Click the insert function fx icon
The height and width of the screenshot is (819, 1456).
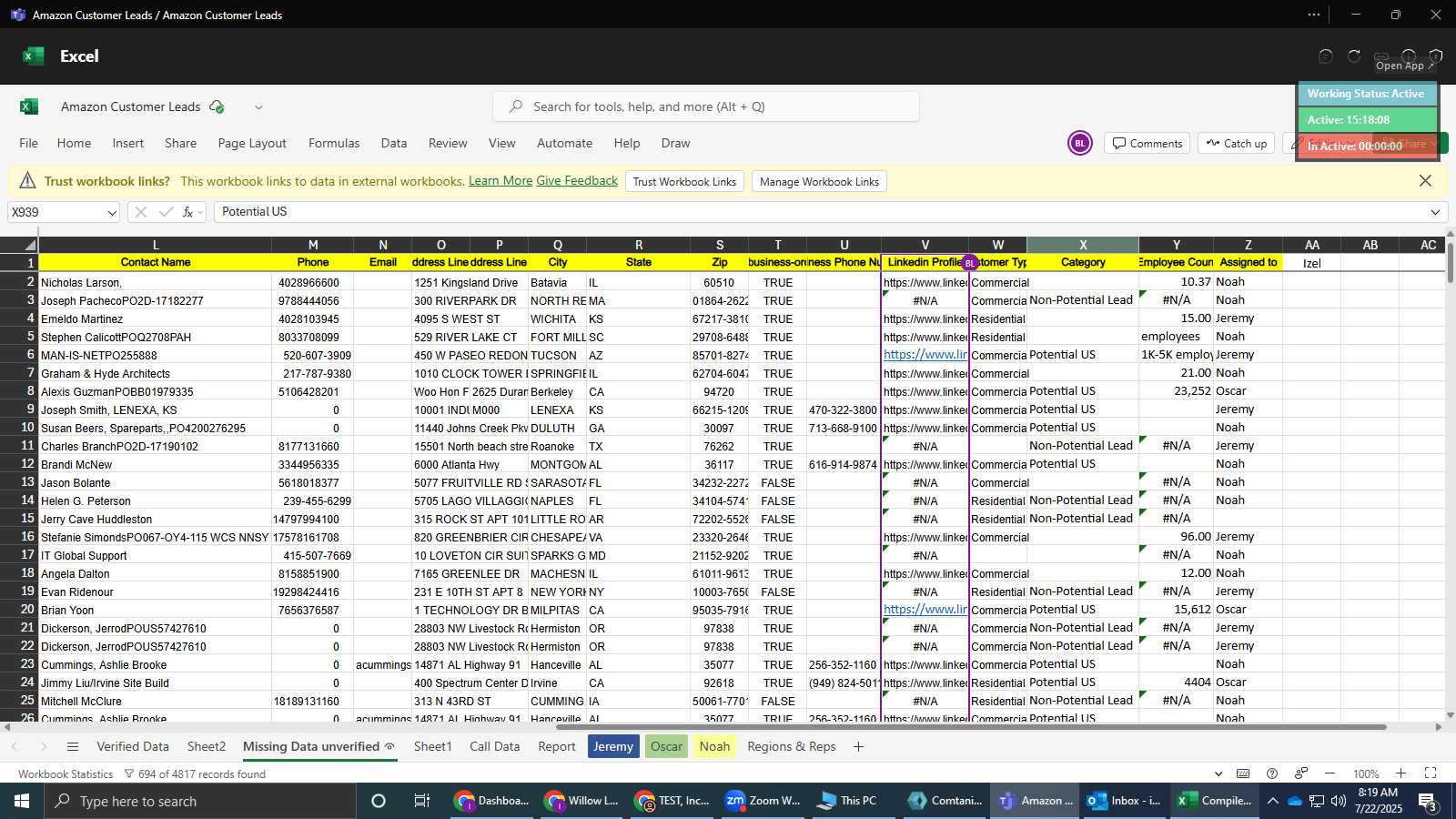pos(188,212)
